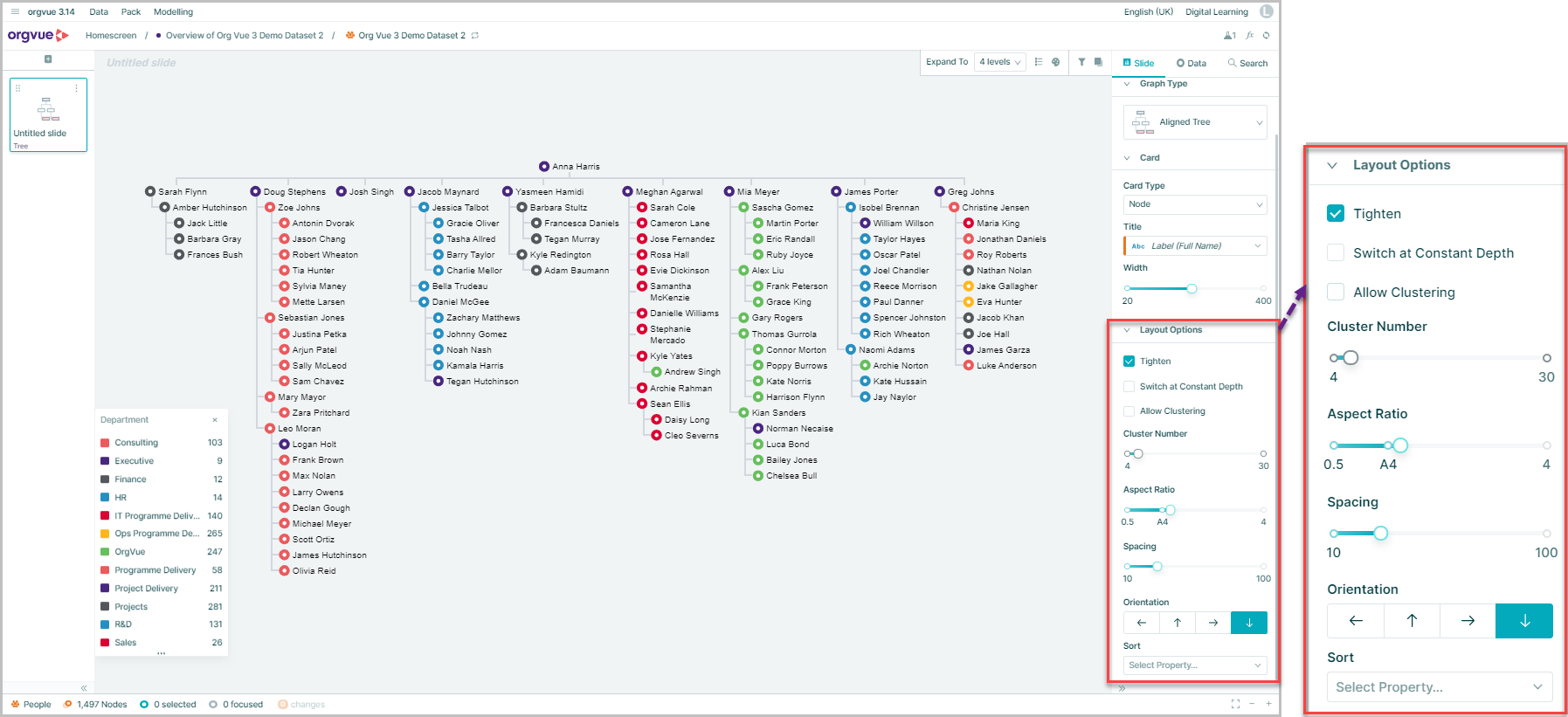Collapse the properties panel with the double chevron
Viewport: 1568px width, 717px height.
pyautogui.click(x=1122, y=689)
